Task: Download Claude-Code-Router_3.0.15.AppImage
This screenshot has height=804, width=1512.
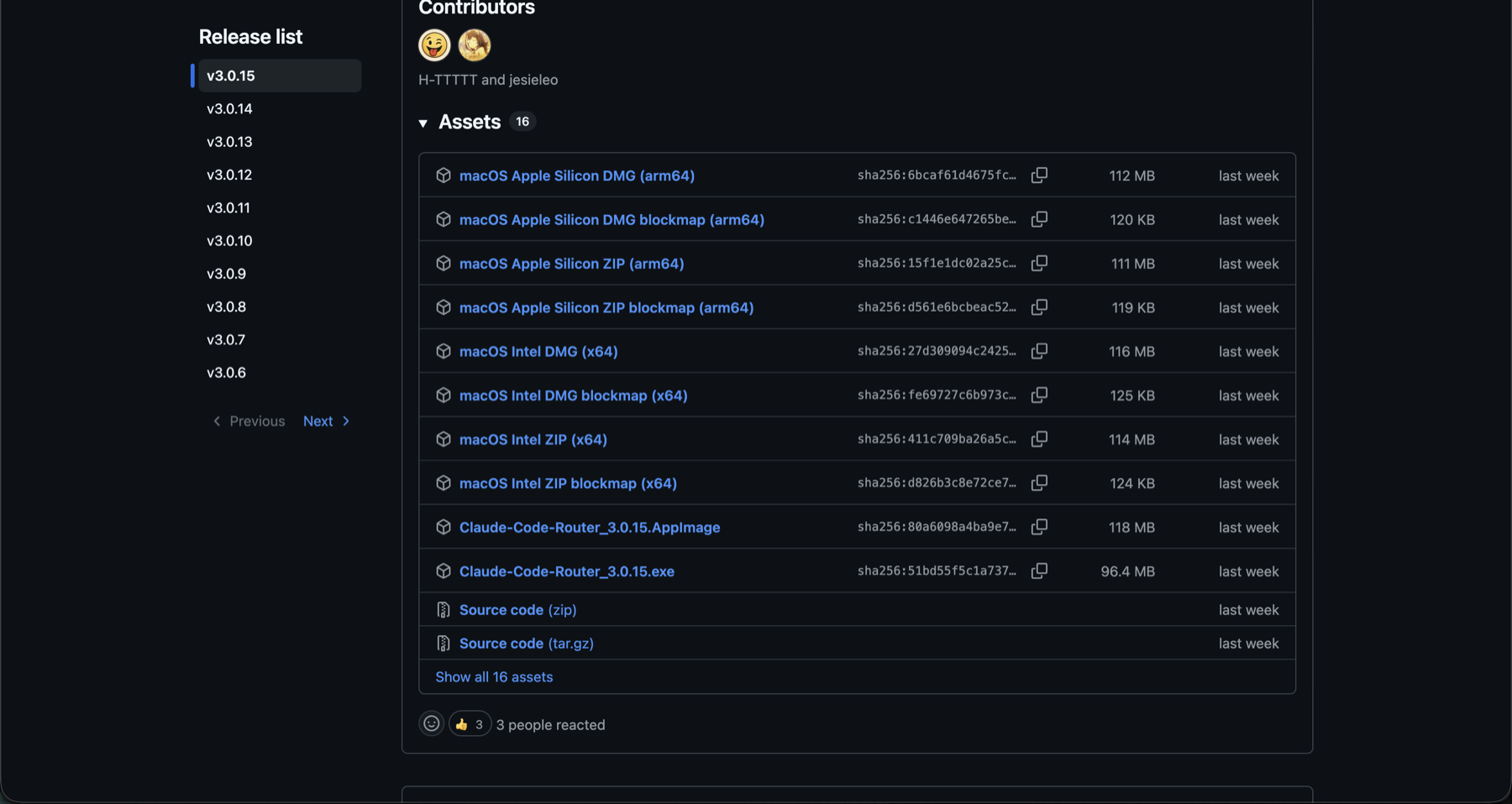Action: click(590, 528)
